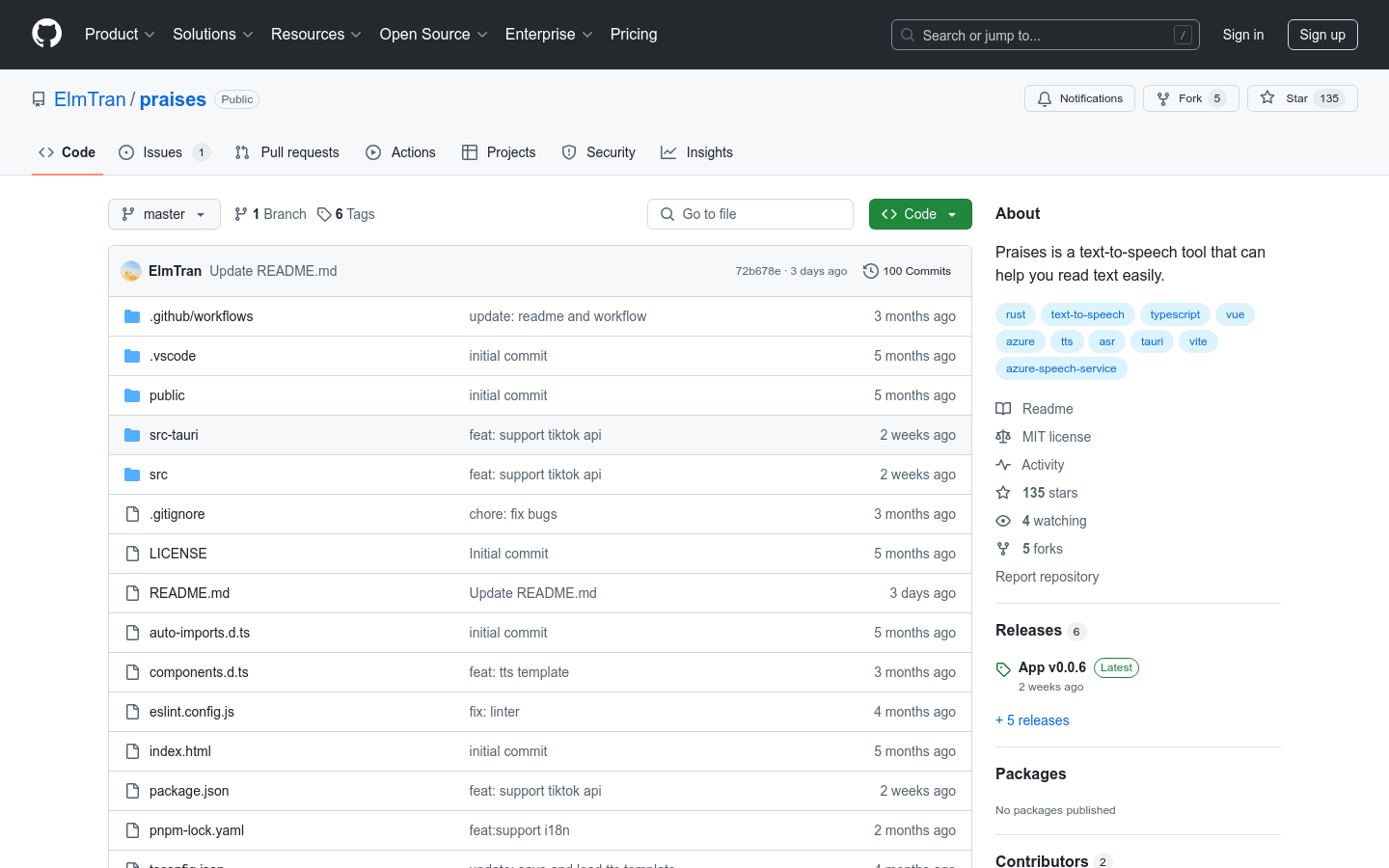Open commit hash 72b678e

[758, 271]
